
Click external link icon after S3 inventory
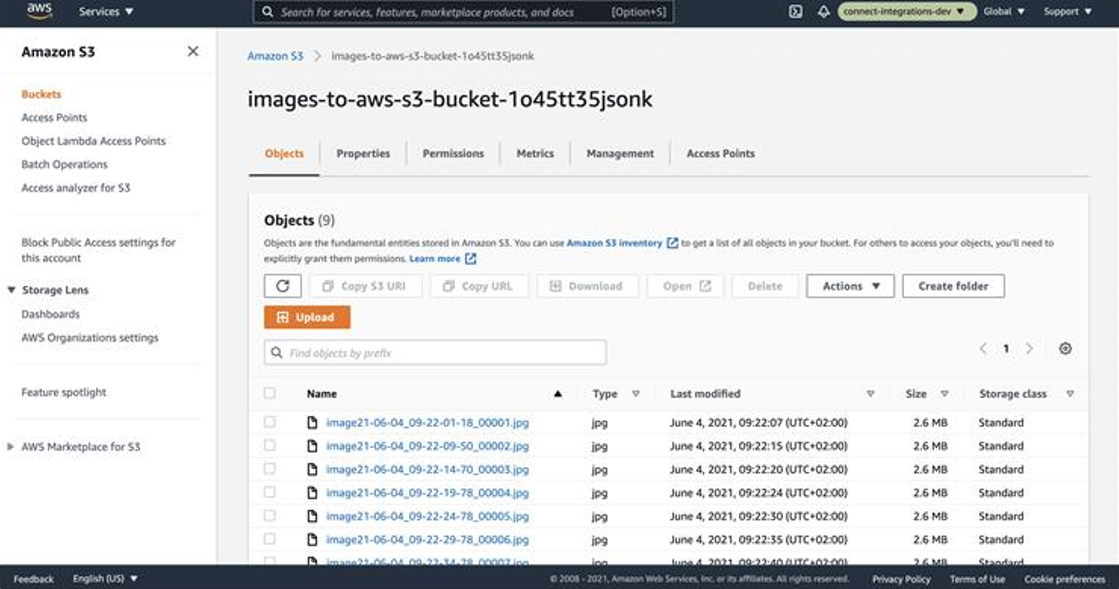[x=672, y=243]
